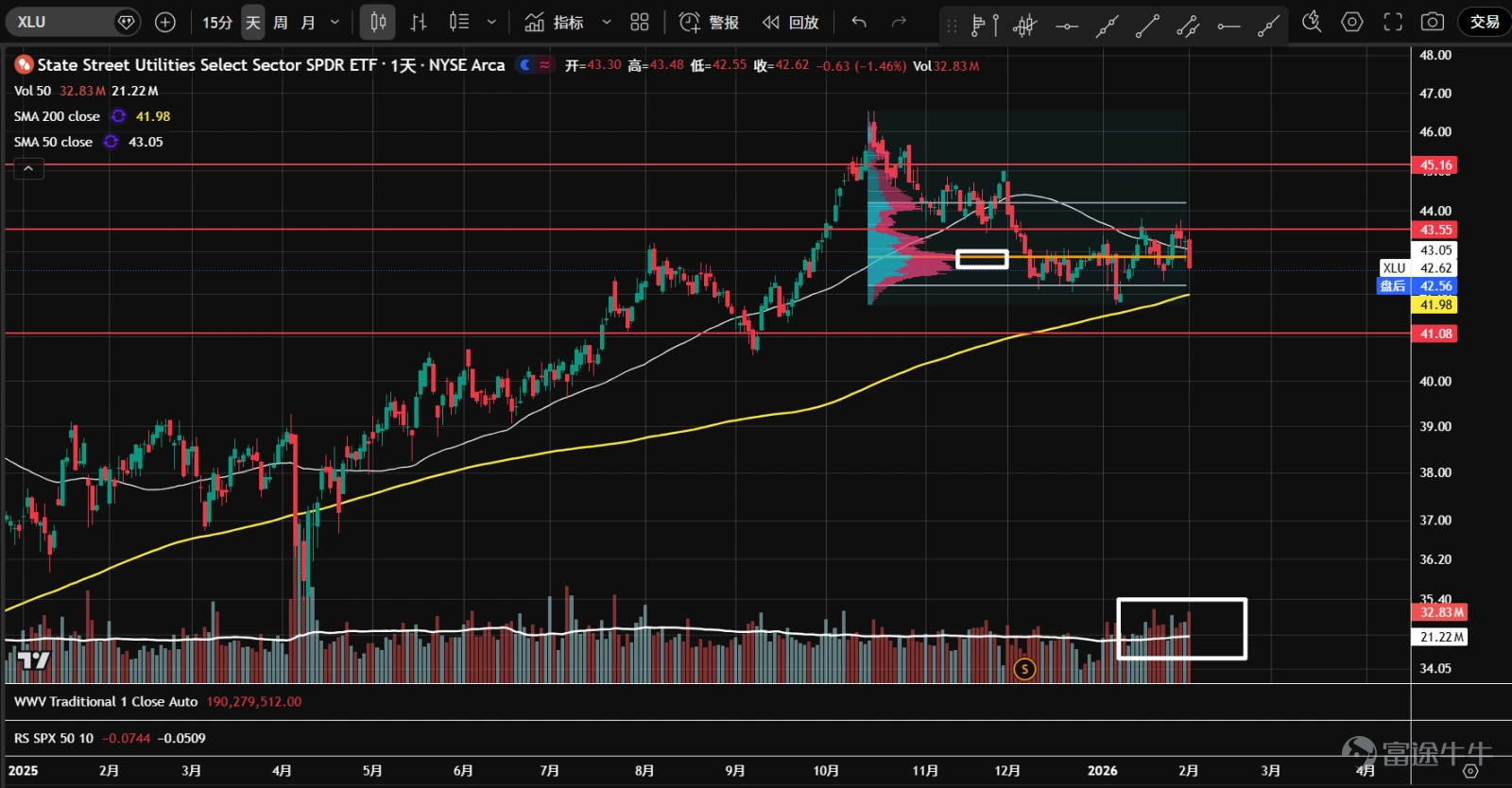
Task: Collapse the indicator legend chevron
Action: (28, 169)
